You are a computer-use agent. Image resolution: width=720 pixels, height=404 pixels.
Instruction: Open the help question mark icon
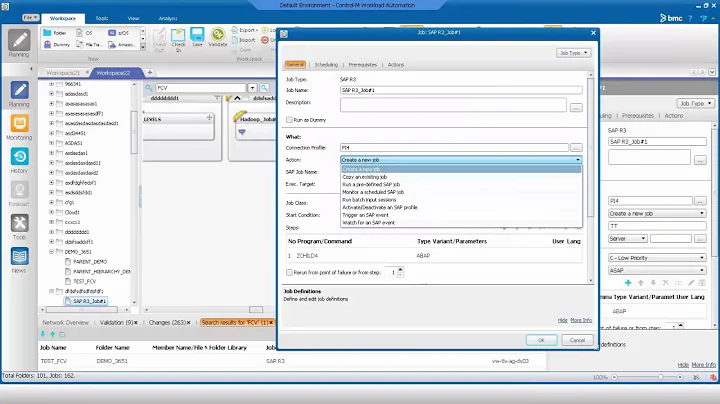pyautogui.click(x=690, y=18)
